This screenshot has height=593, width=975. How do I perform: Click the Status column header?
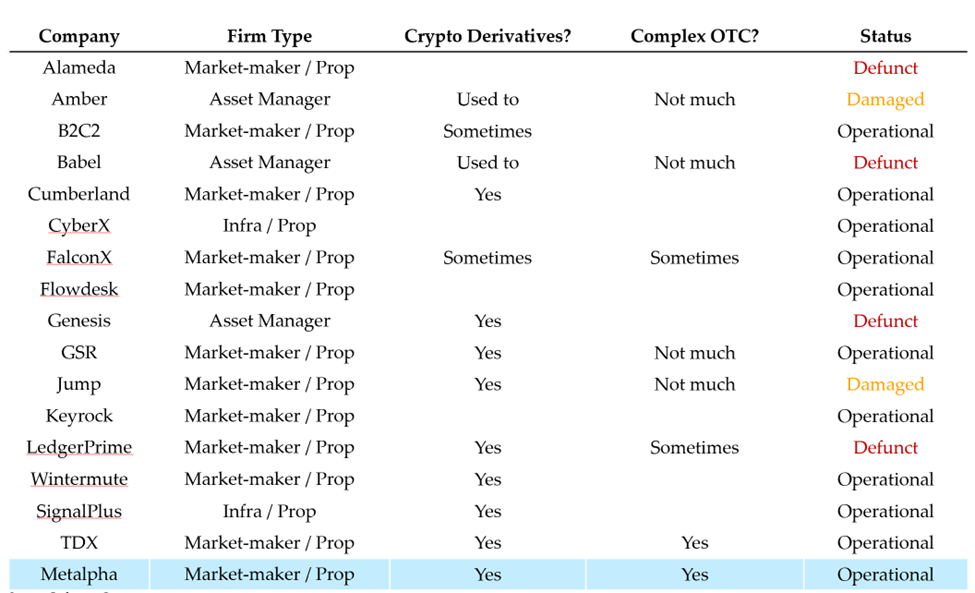[885, 36]
